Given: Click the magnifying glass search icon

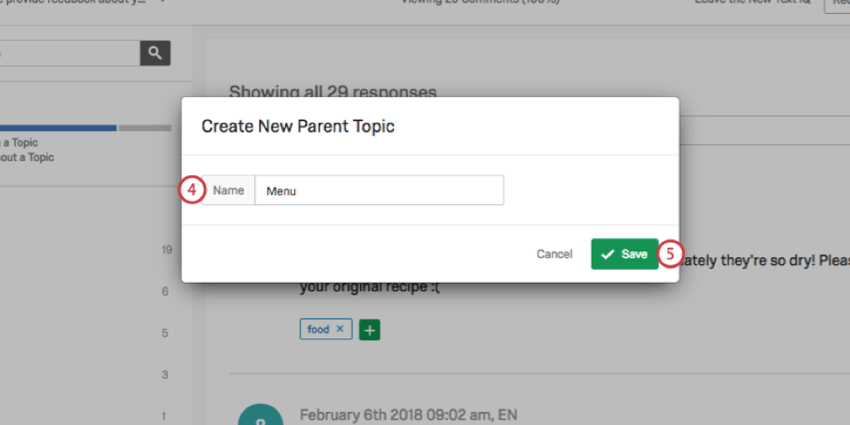Looking at the screenshot, I should [155, 53].
